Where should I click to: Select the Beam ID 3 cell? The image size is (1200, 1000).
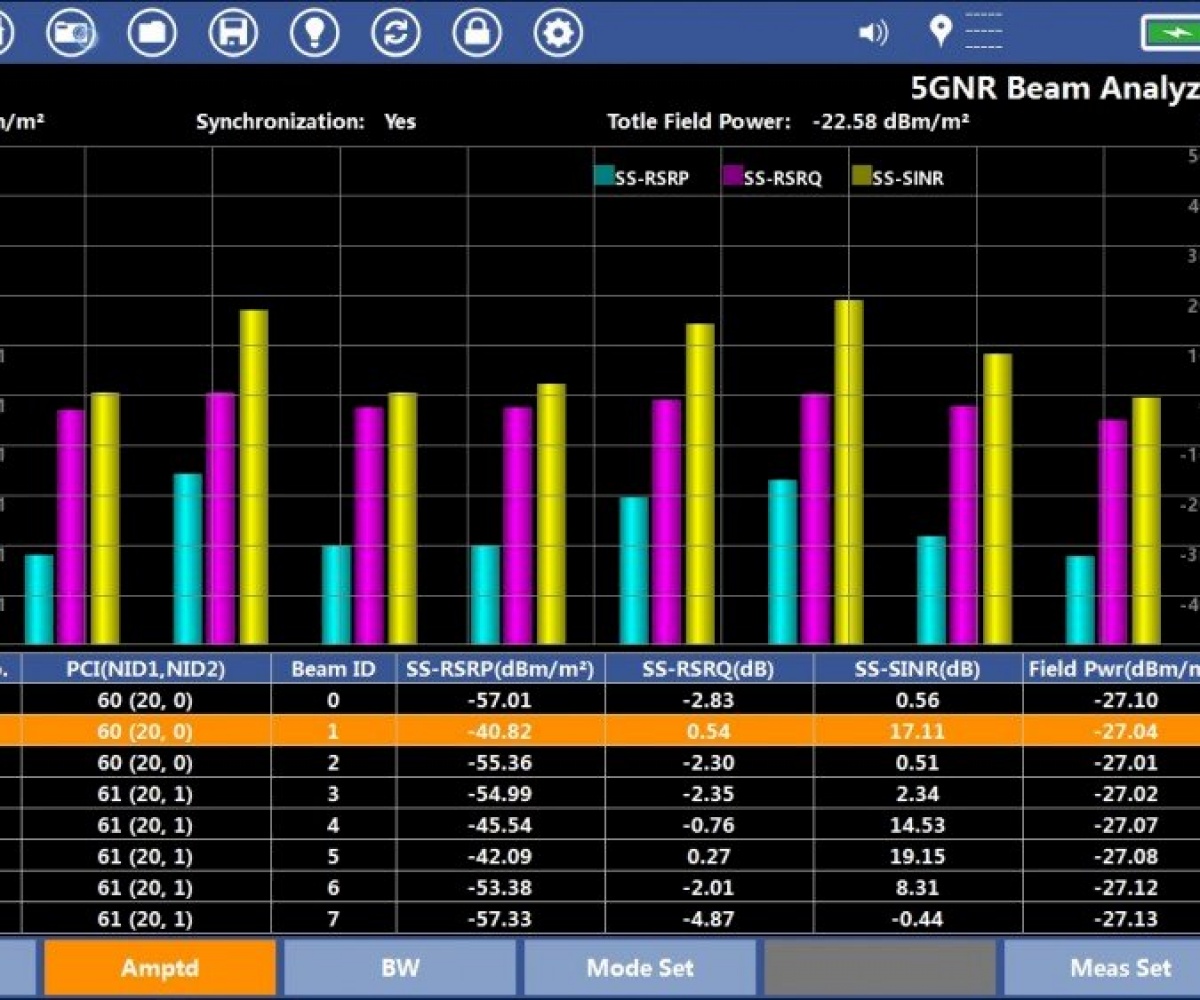coord(333,794)
